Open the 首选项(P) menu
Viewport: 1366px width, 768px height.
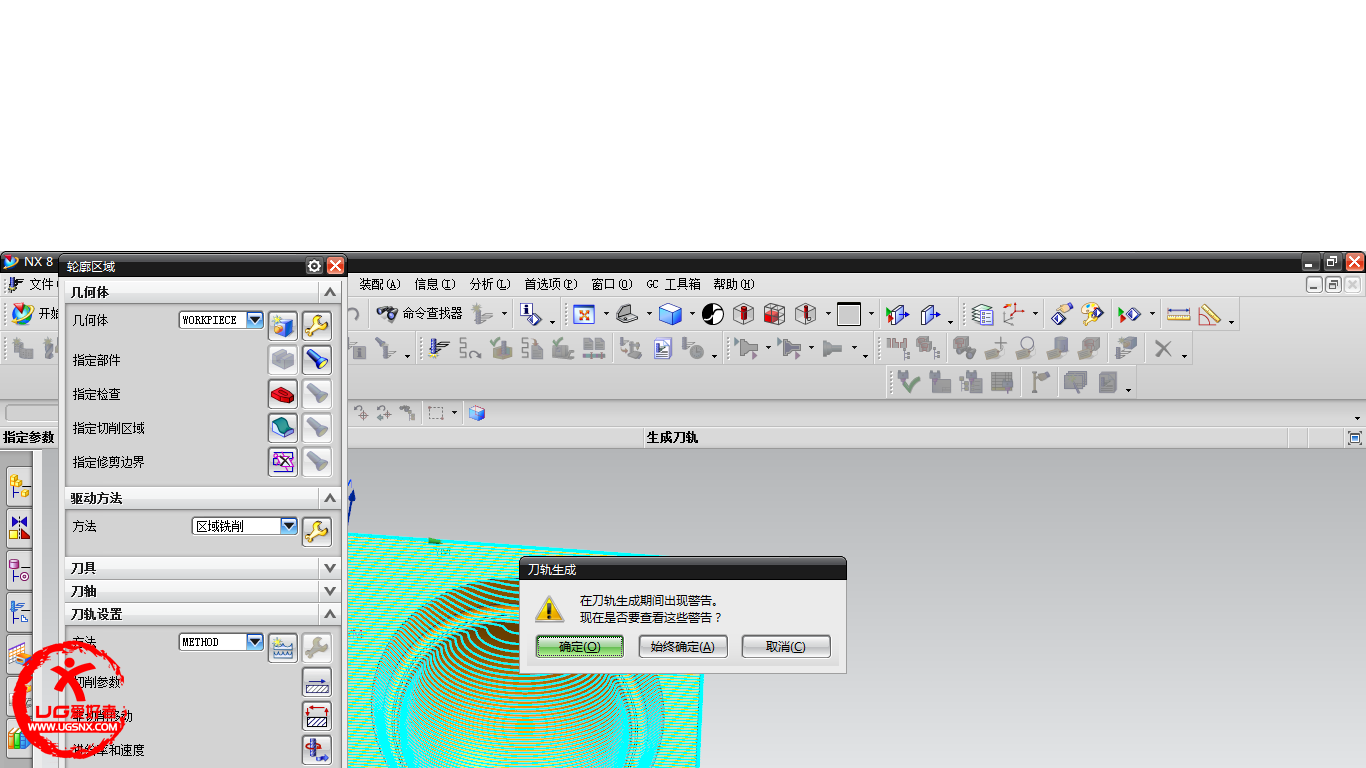pos(551,285)
